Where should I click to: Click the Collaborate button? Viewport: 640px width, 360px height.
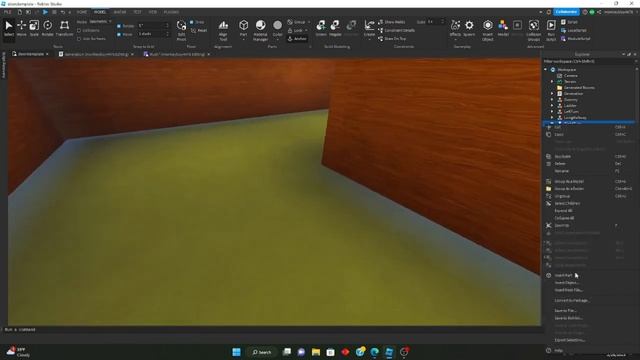tap(566, 12)
